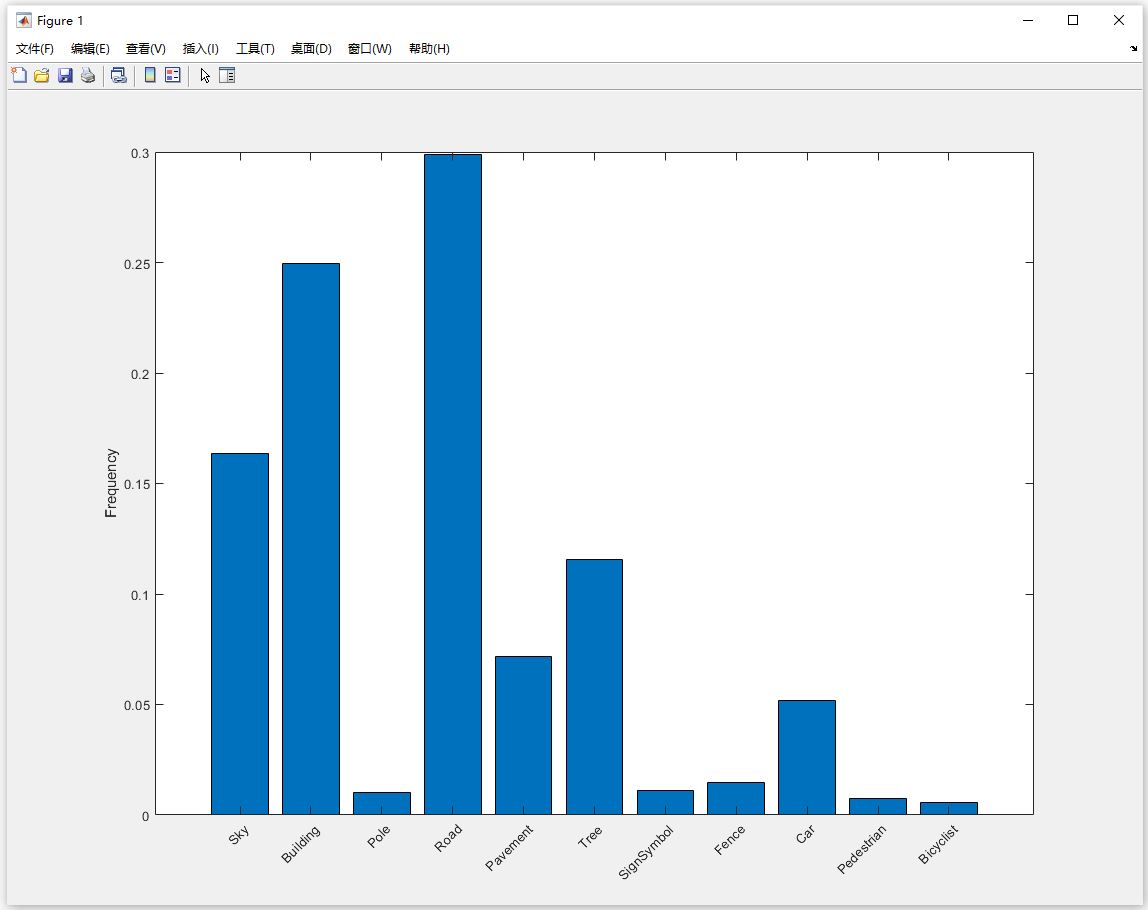The width and height of the screenshot is (1148, 910).
Task: Click the 'Car' x-axis tick label
Action: point(805,834)
